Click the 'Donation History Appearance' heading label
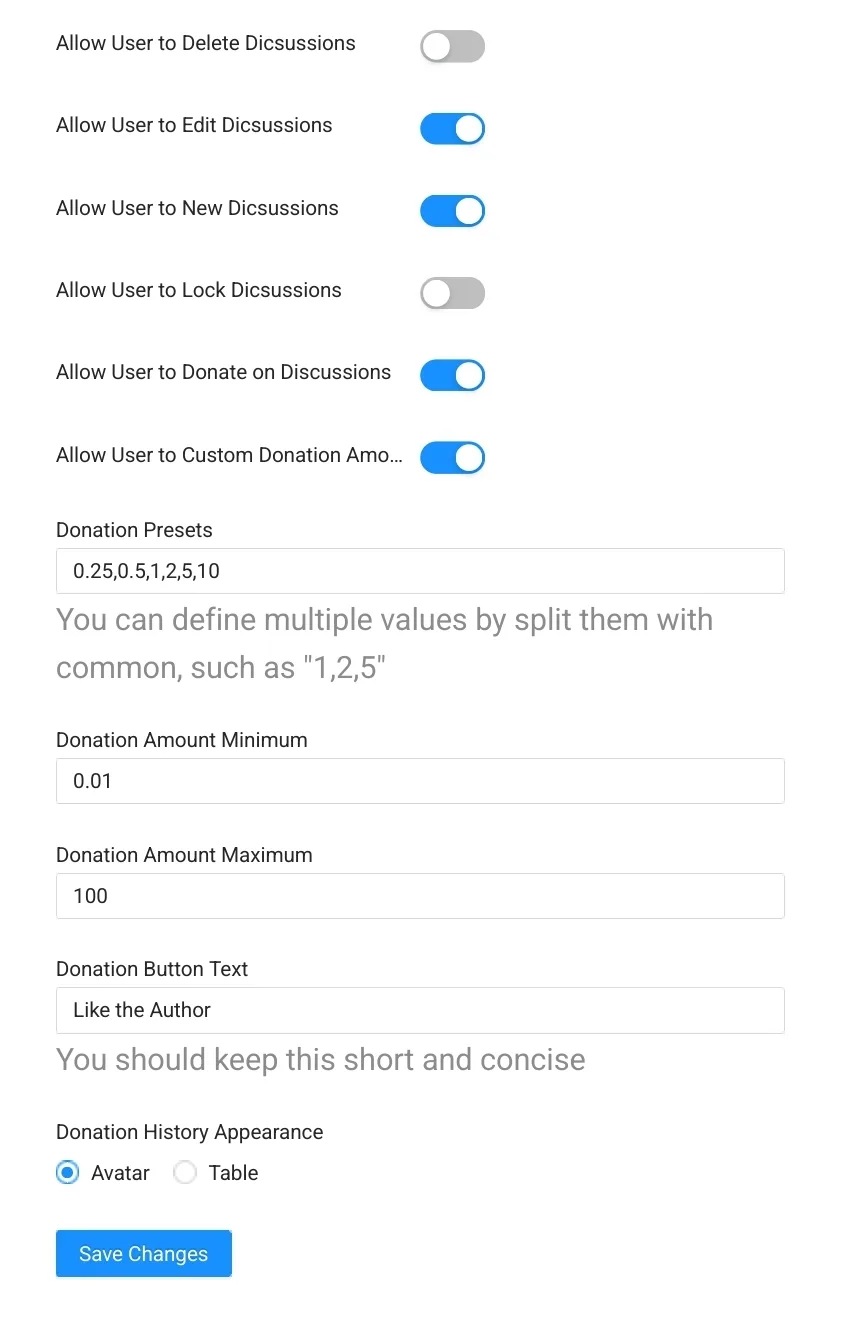Screen dimensions: 842x1317 [190, 1132]
